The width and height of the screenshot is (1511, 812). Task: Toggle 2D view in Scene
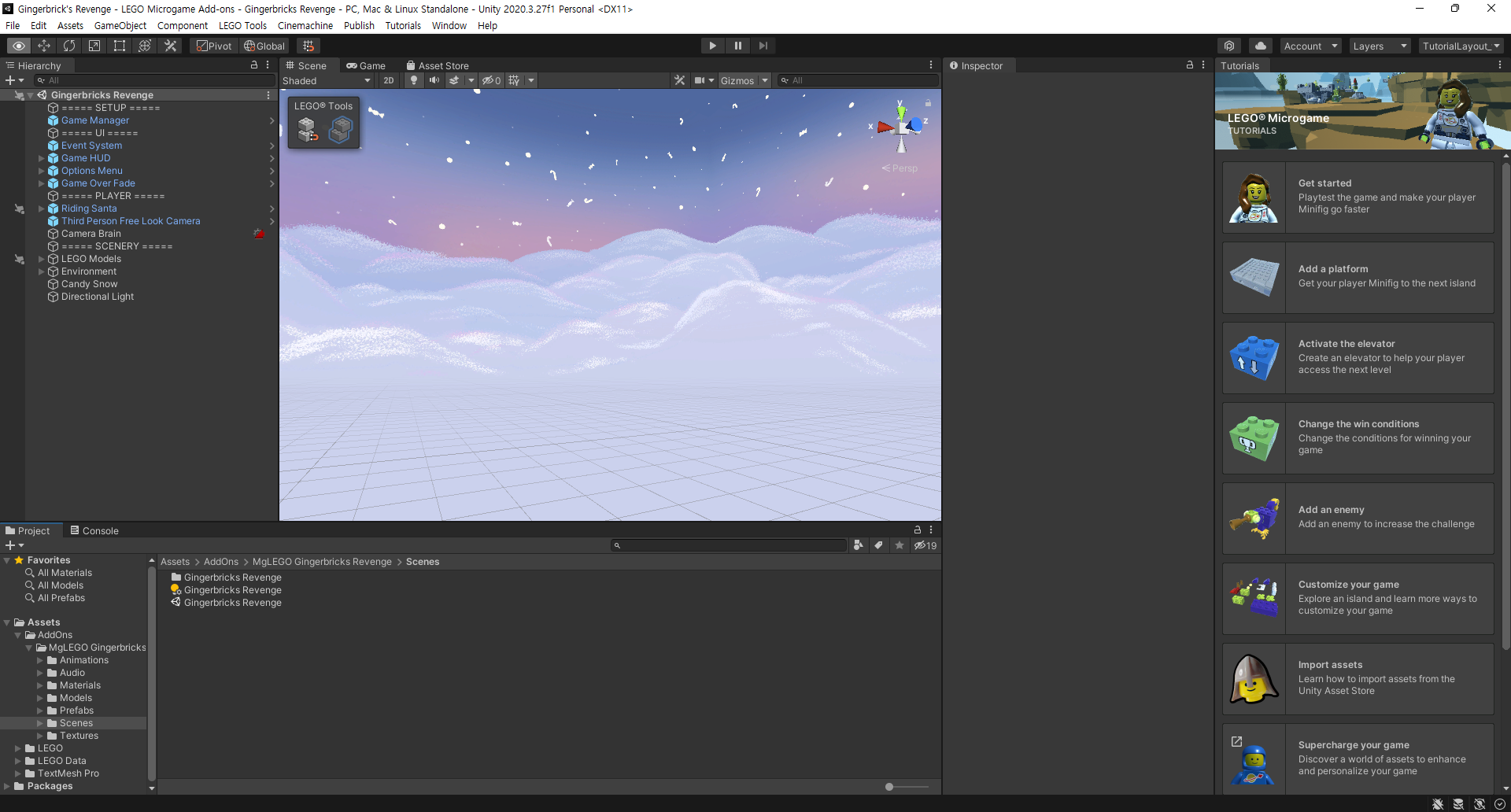point(389,80)
